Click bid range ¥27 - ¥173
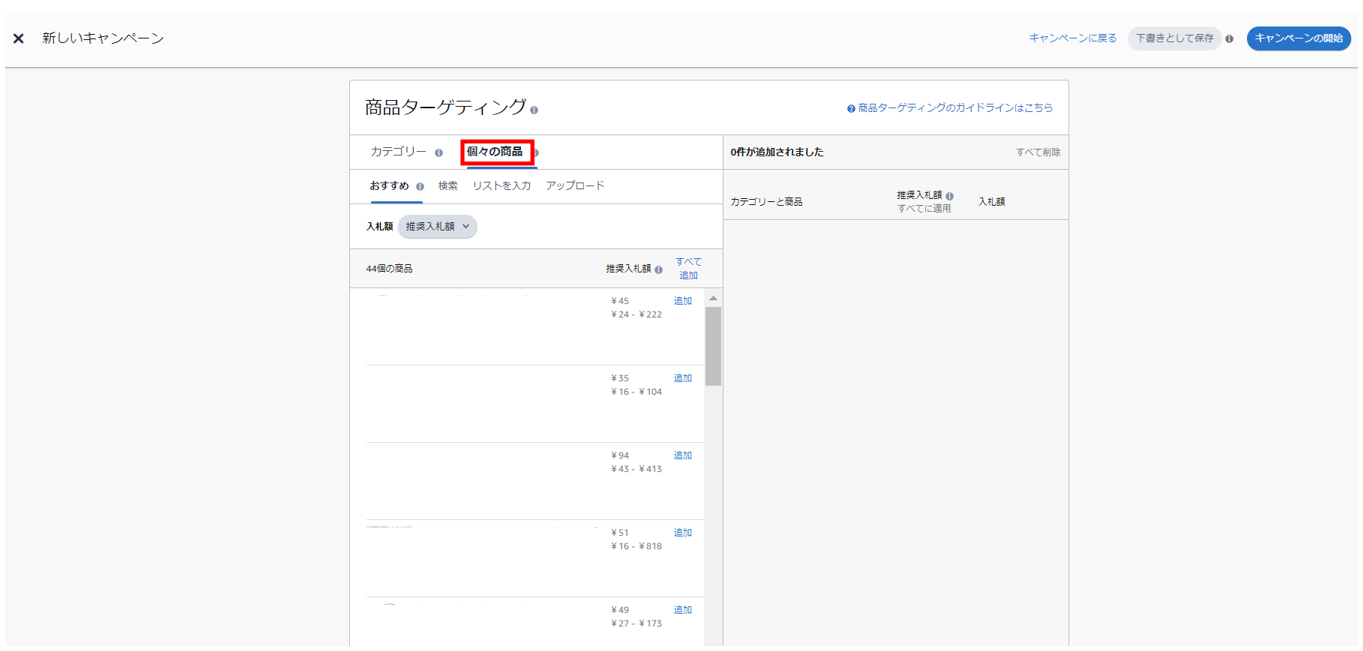 coord(636,624)
